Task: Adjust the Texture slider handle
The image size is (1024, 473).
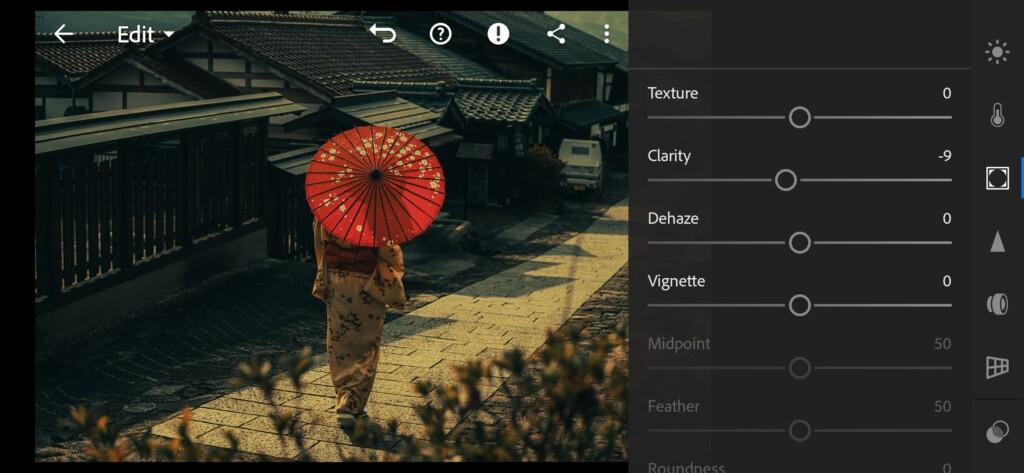Action: pos(799,118)
